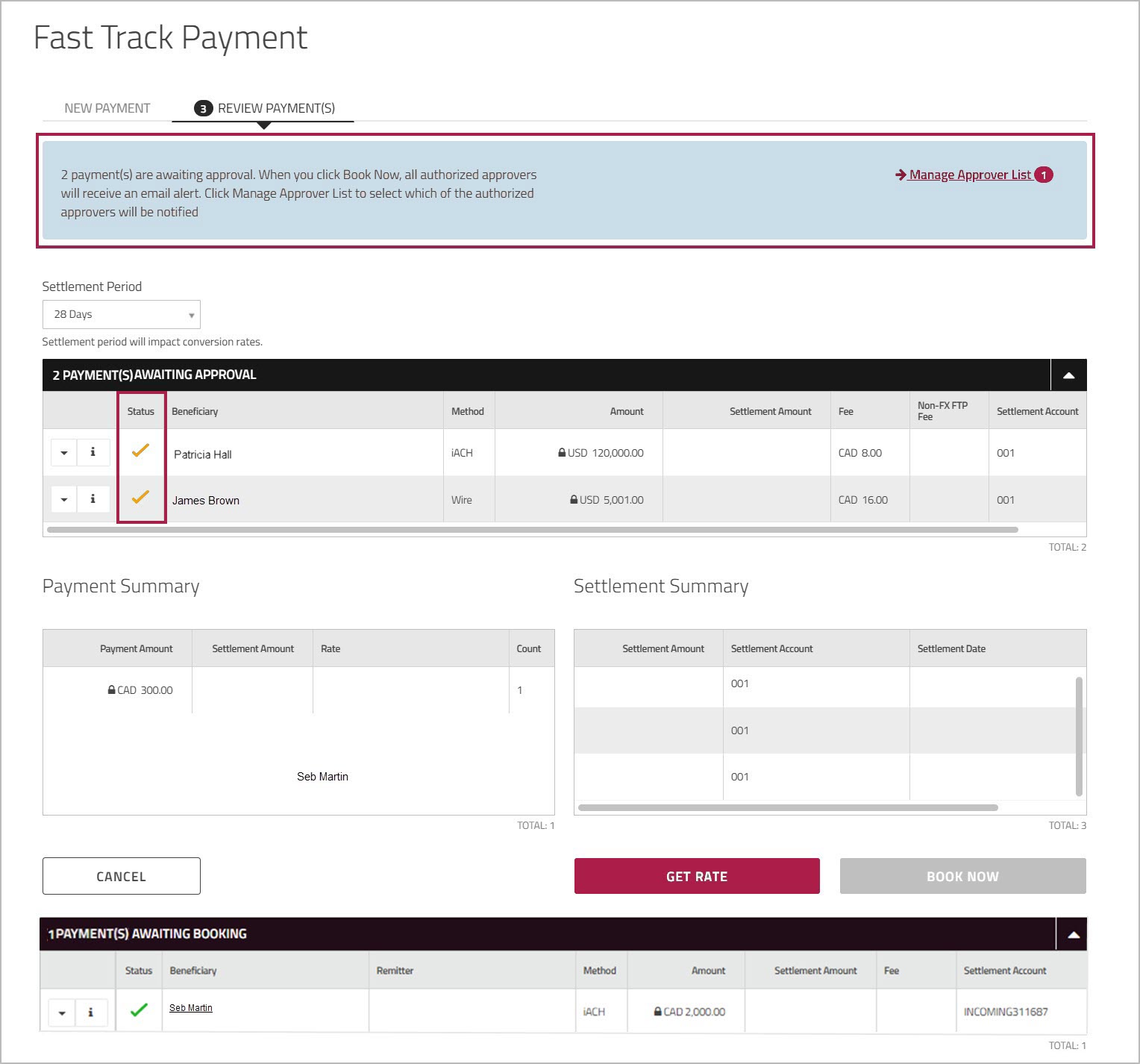The width and height of the screenshot is (1140, 1064).
Task: Click horizontal scrollbar of Settlement Summary table
Action: (x=788, y=807)
